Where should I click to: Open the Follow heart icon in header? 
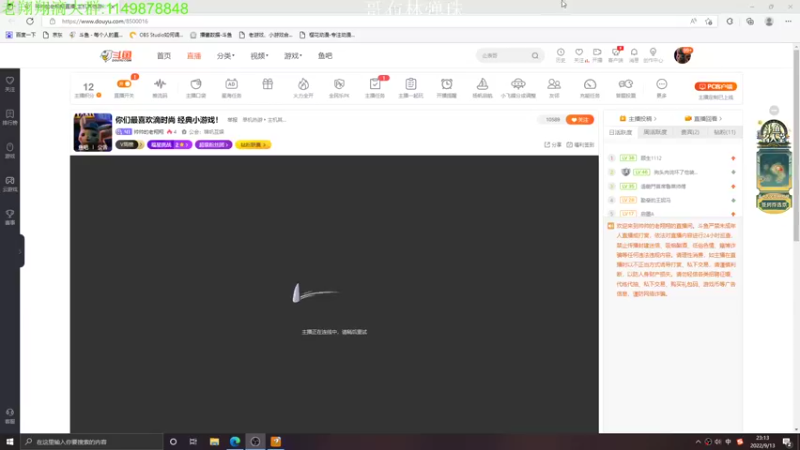[x=579, y=53]
